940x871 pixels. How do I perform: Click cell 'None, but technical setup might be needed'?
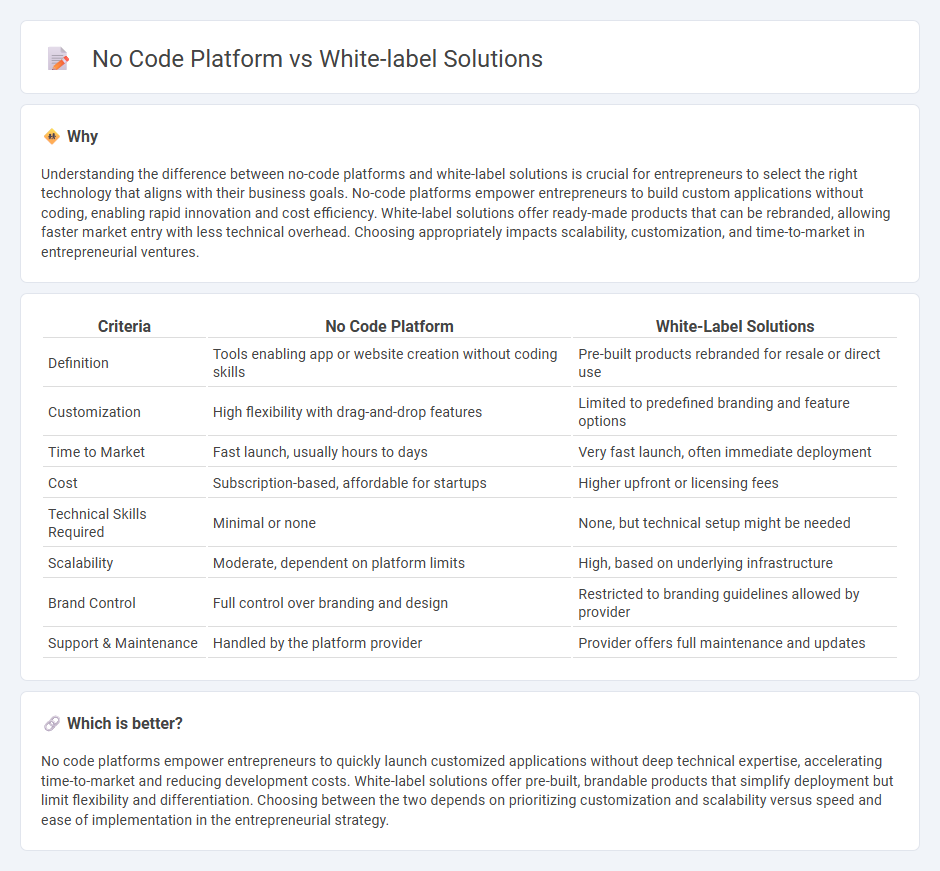point(734,523)
